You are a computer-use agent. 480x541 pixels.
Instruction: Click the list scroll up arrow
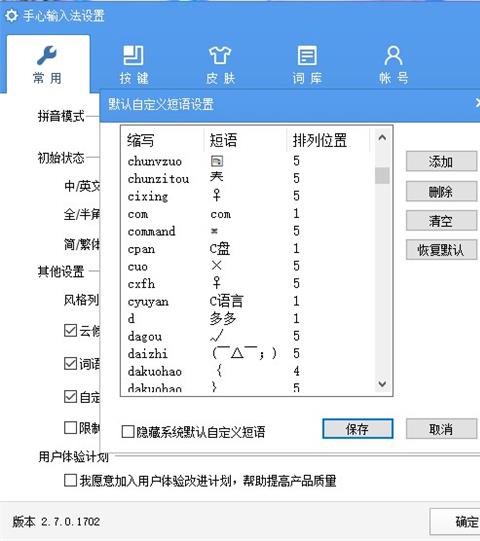click(382, 138)
